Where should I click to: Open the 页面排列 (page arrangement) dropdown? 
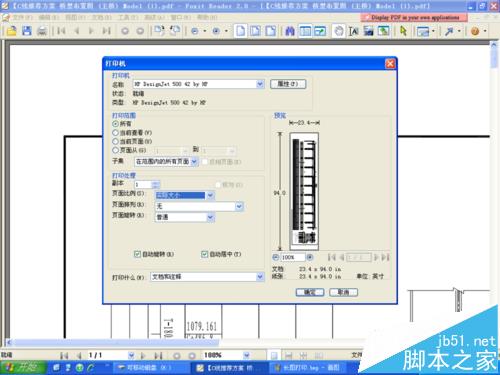point(239,206)
